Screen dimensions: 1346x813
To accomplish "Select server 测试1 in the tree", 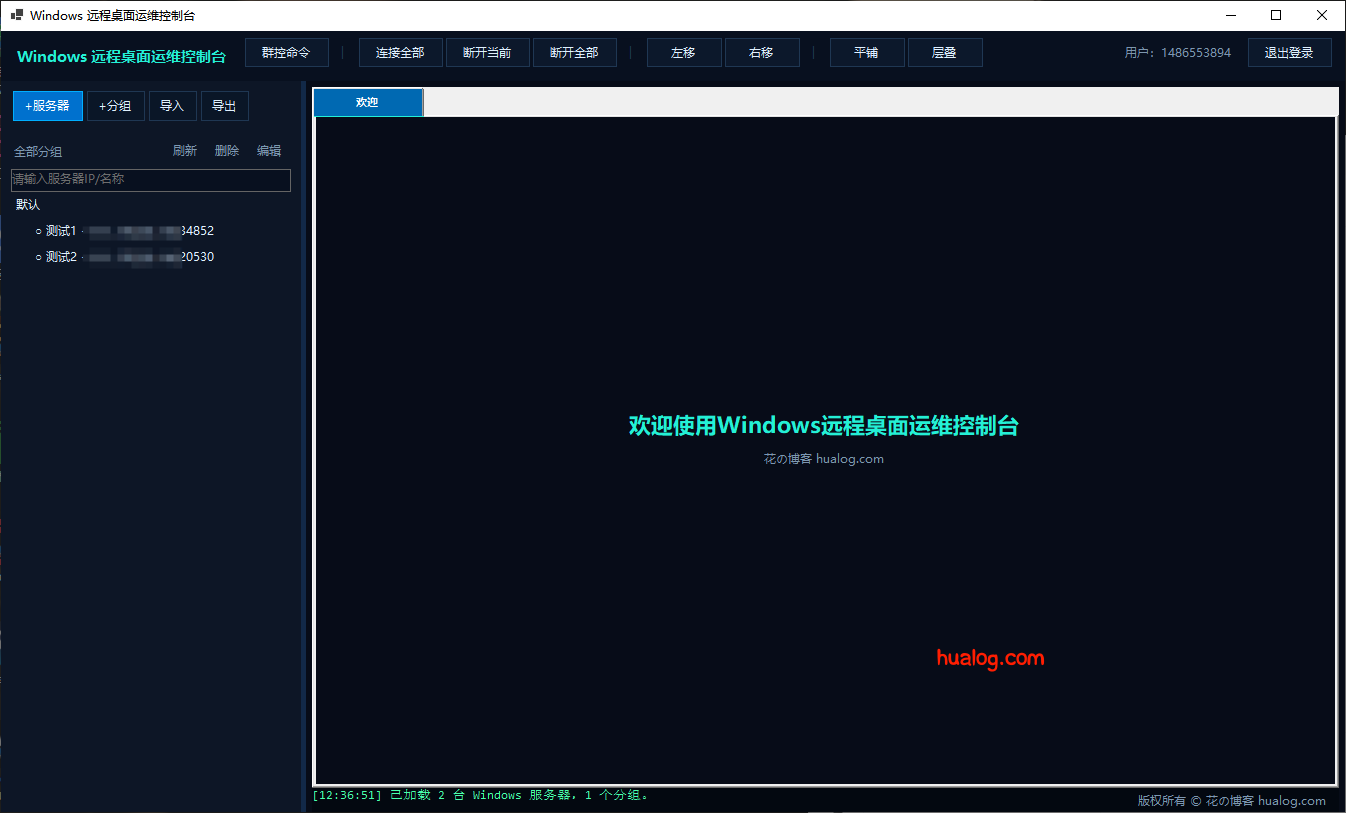I will coord(130,231).
